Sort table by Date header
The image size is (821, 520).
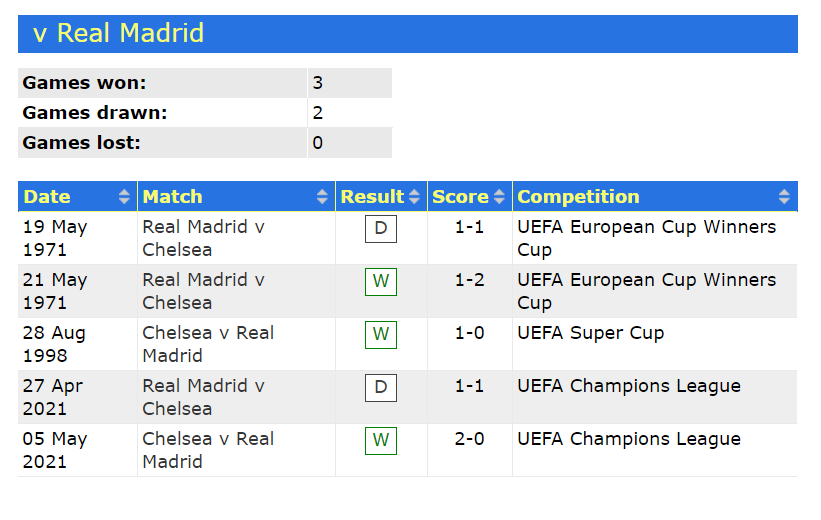pos(47,197)
